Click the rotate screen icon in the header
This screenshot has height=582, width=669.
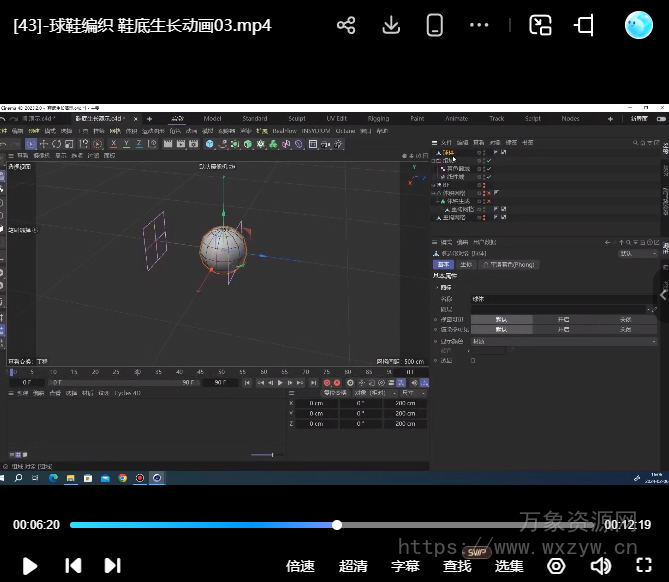point(585,26)
